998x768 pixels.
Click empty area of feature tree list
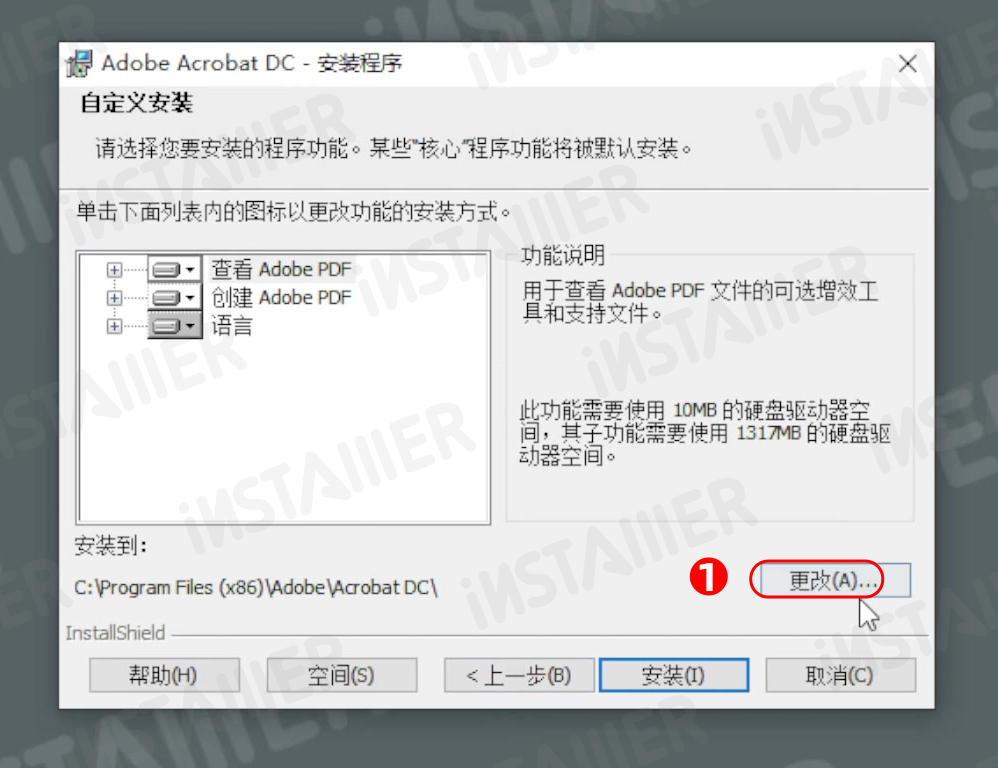[283, 433]
